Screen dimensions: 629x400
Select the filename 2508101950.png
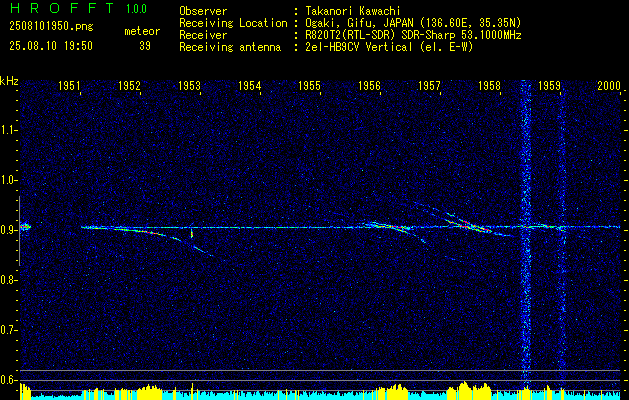(51, 27)
